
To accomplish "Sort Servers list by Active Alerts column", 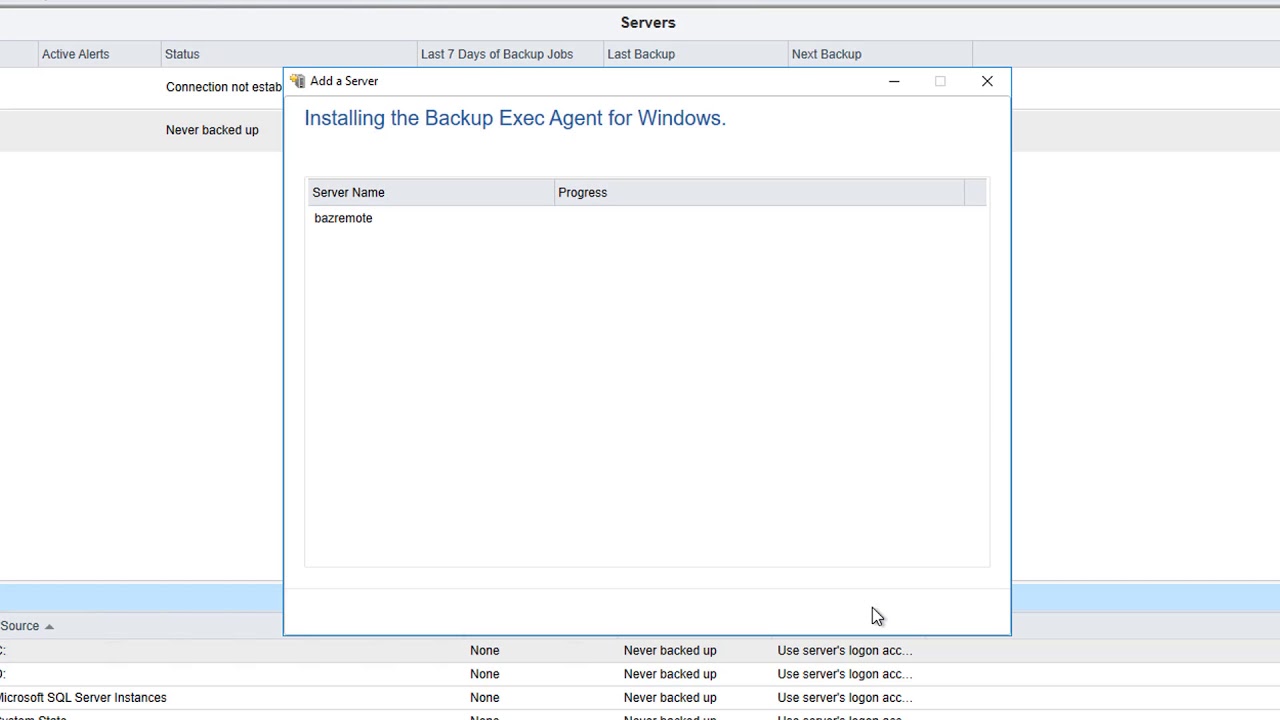I will (98, 54).
